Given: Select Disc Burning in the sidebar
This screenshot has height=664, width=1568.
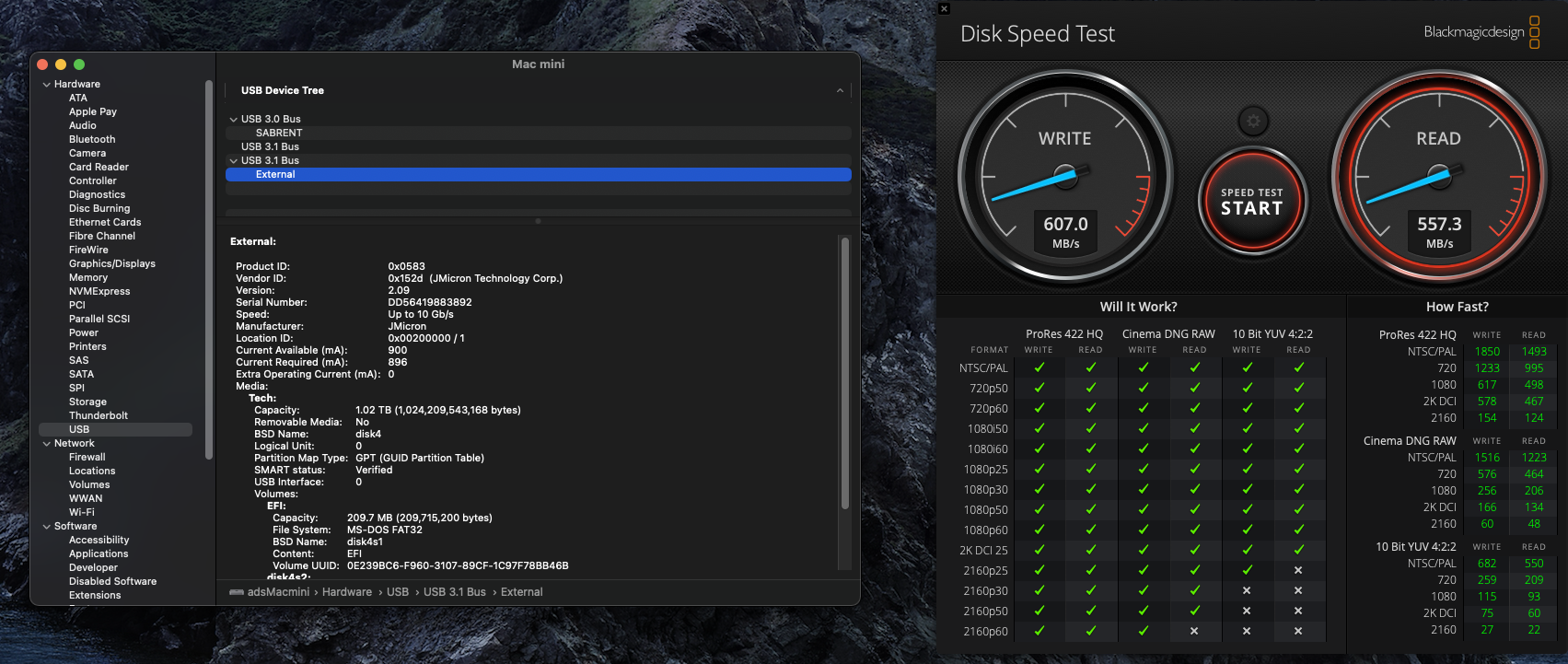Looking at the screenshot, I should 99,208.
